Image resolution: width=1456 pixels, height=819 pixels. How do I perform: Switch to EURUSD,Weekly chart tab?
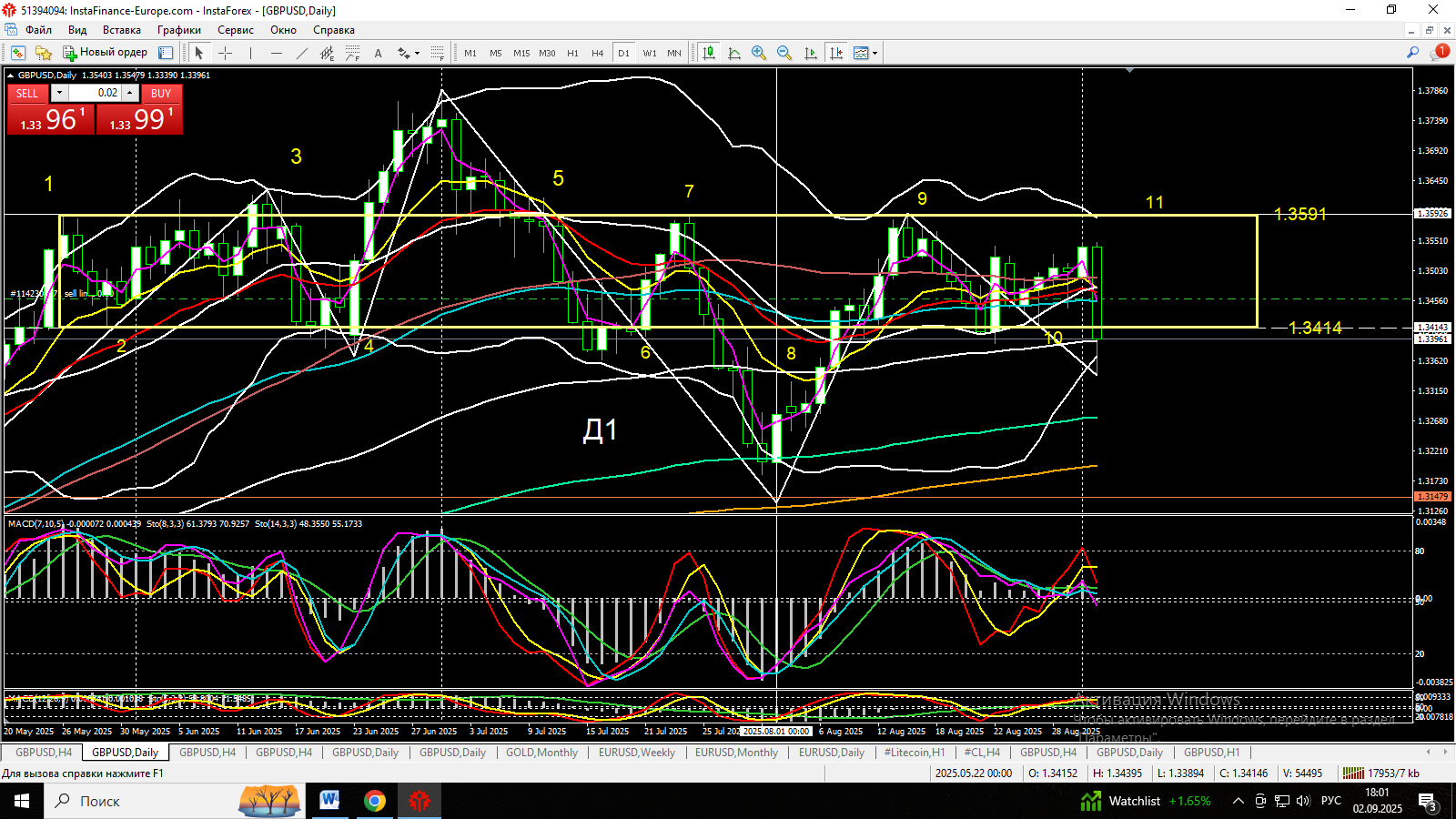pos(637,753)
